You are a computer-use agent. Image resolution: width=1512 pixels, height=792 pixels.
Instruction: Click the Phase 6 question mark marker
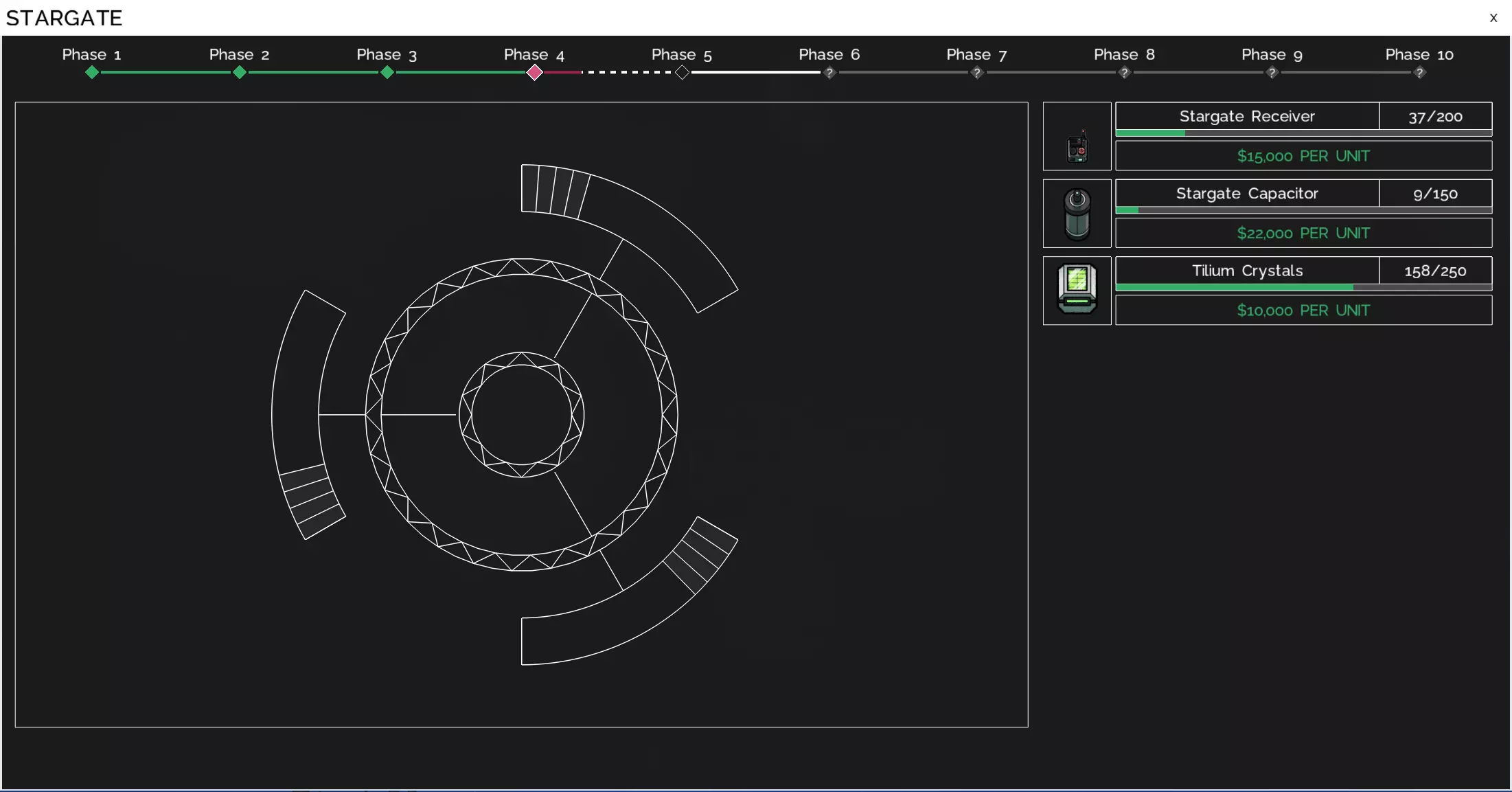[829, 73]
